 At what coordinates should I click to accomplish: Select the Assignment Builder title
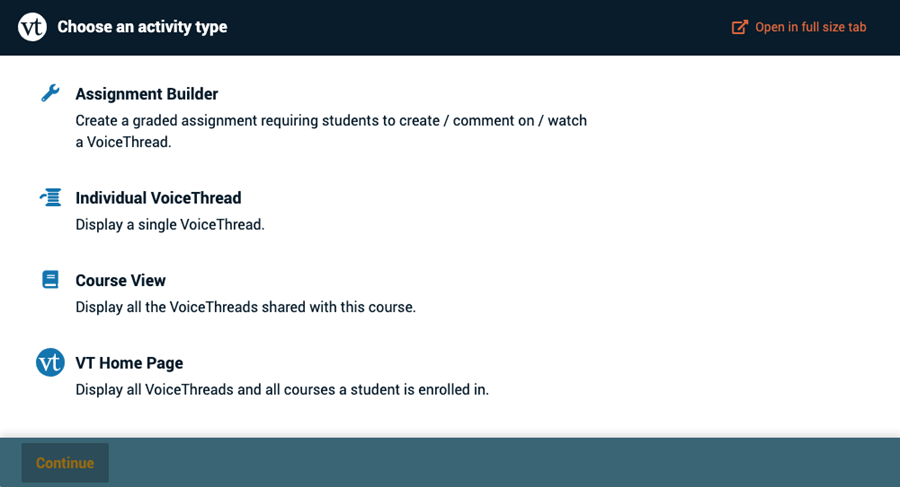coord(146,94)
